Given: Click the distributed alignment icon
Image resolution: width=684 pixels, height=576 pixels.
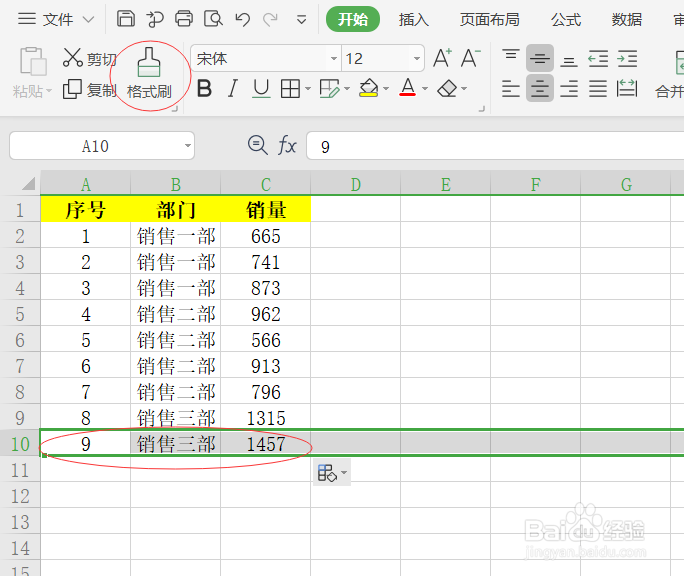Looking at the screenshot, I should click(x=627, y=89).
